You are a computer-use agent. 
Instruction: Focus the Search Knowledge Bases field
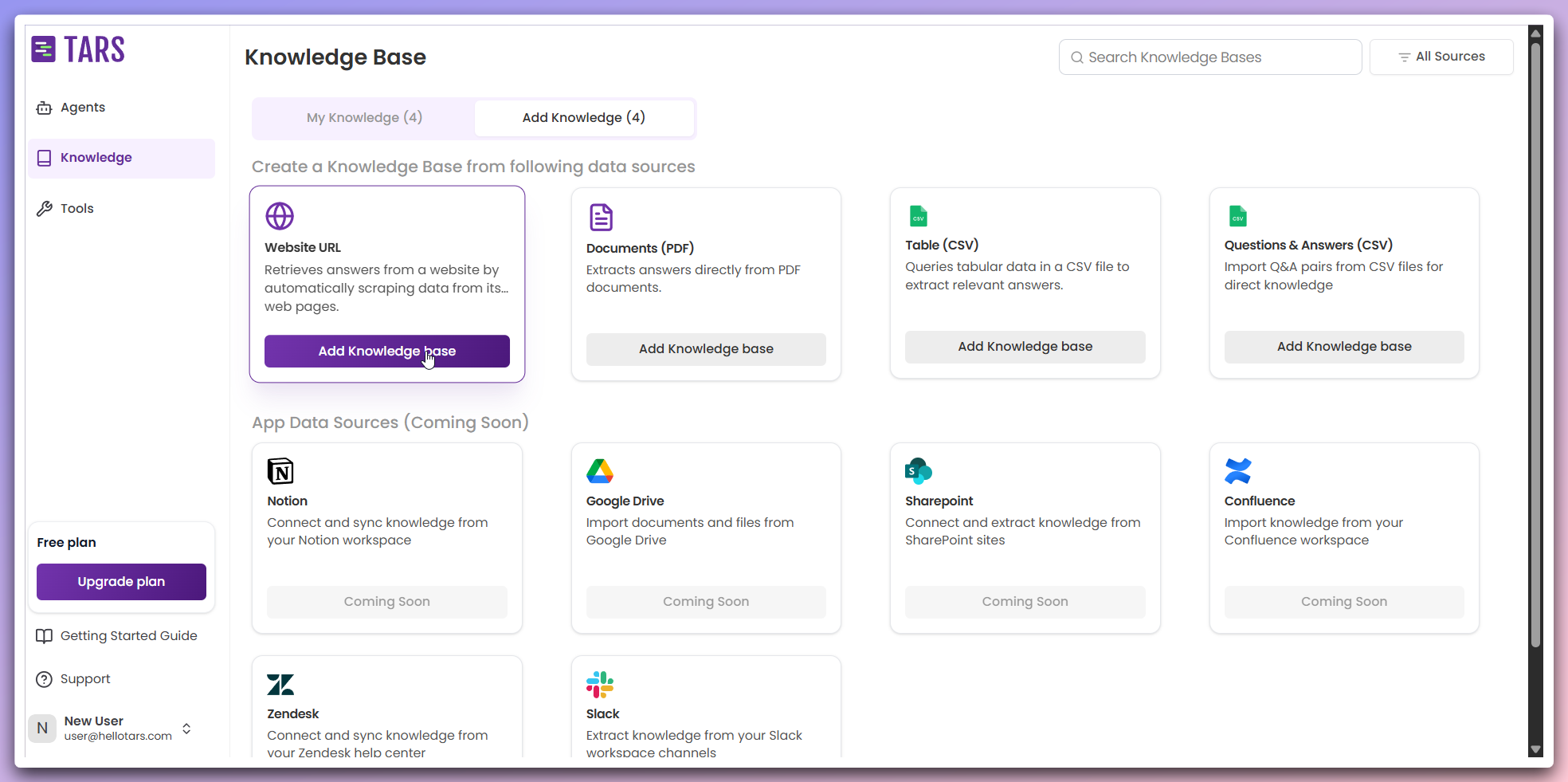click(x=1210, y=57)
